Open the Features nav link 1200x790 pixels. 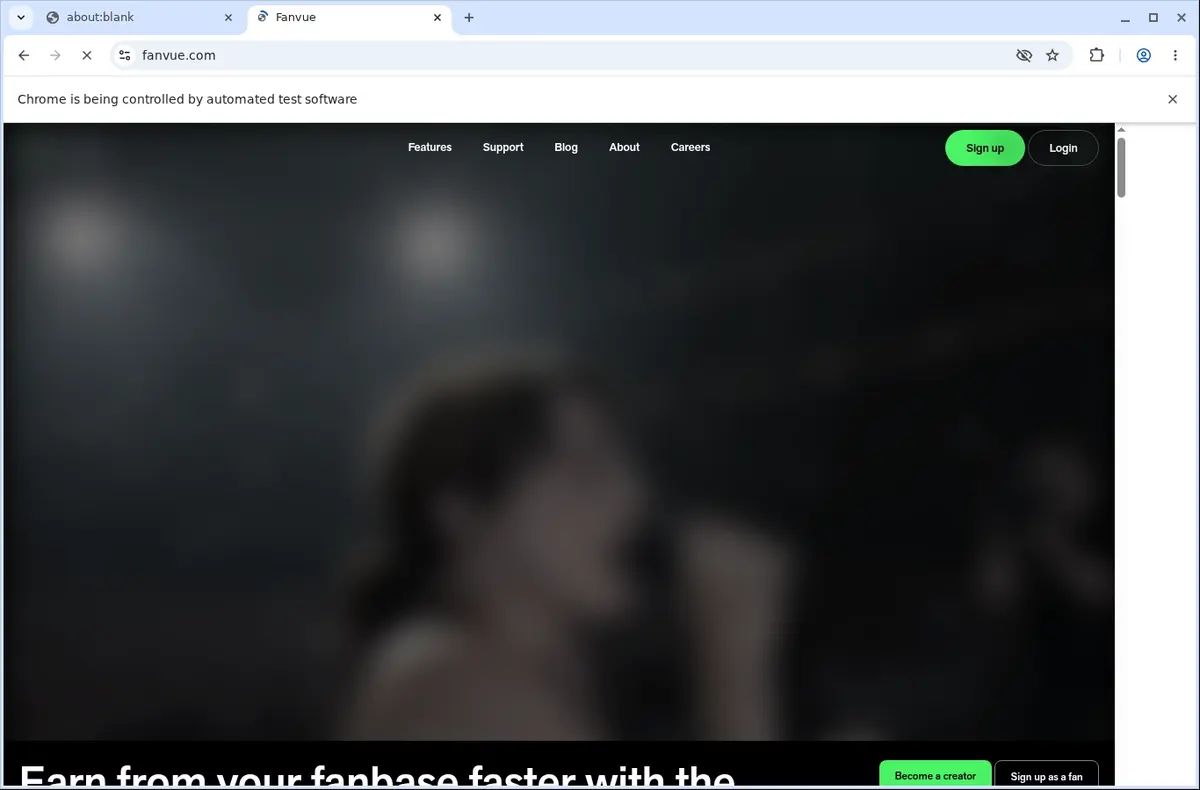pos(430,147)
